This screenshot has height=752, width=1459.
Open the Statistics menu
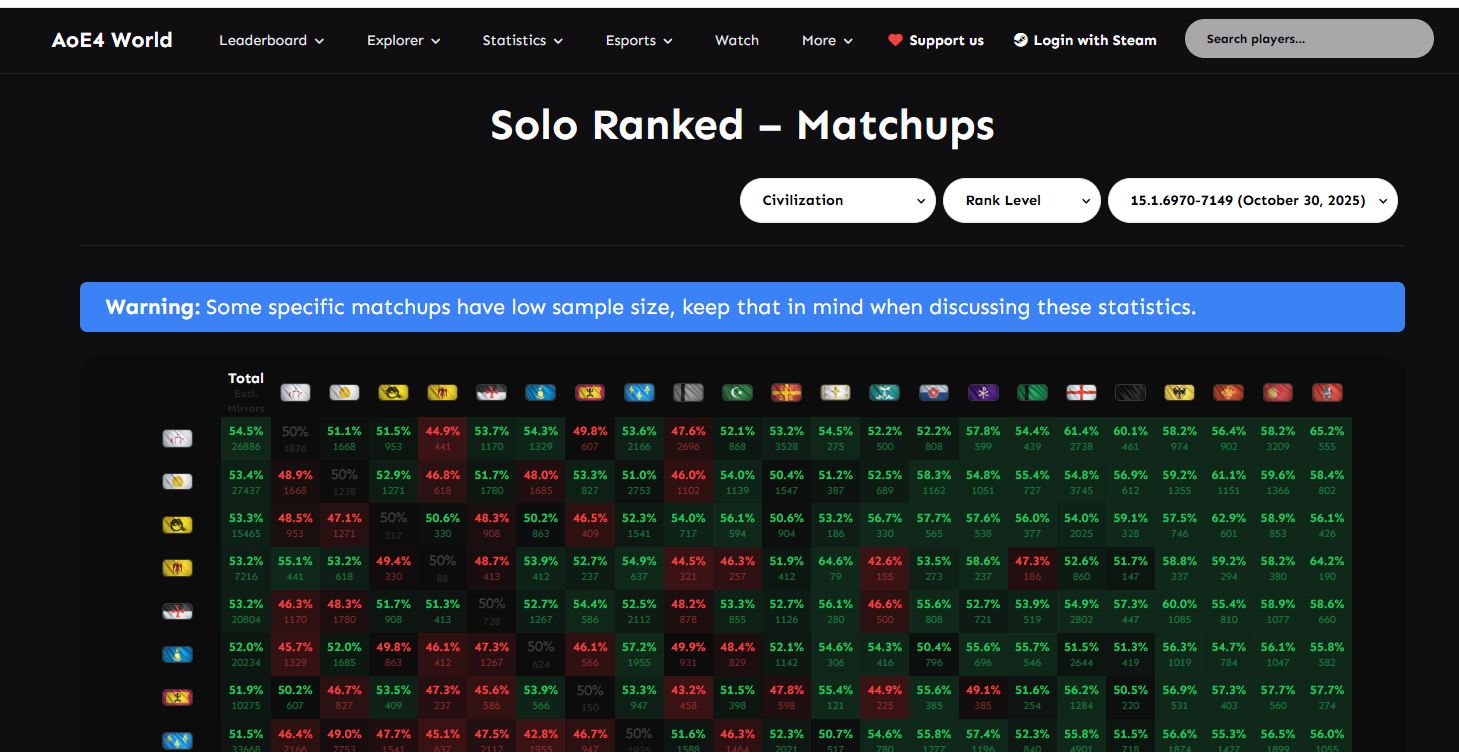pos(522,41)
